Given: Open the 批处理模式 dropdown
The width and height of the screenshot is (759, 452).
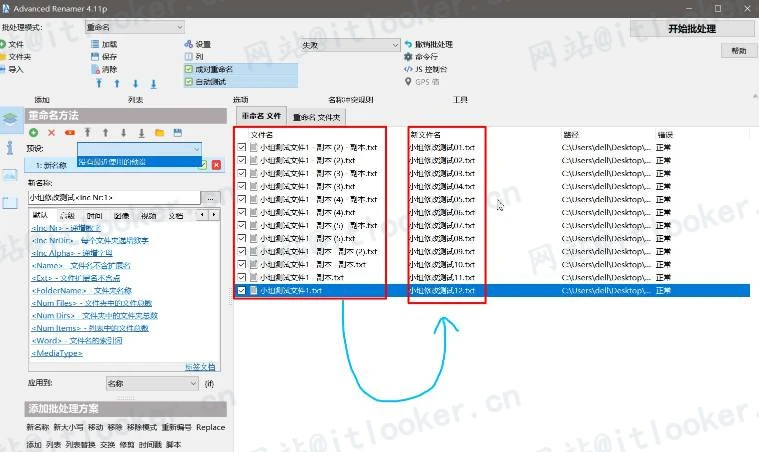Looking at the screenshot, I should point(135,27).
